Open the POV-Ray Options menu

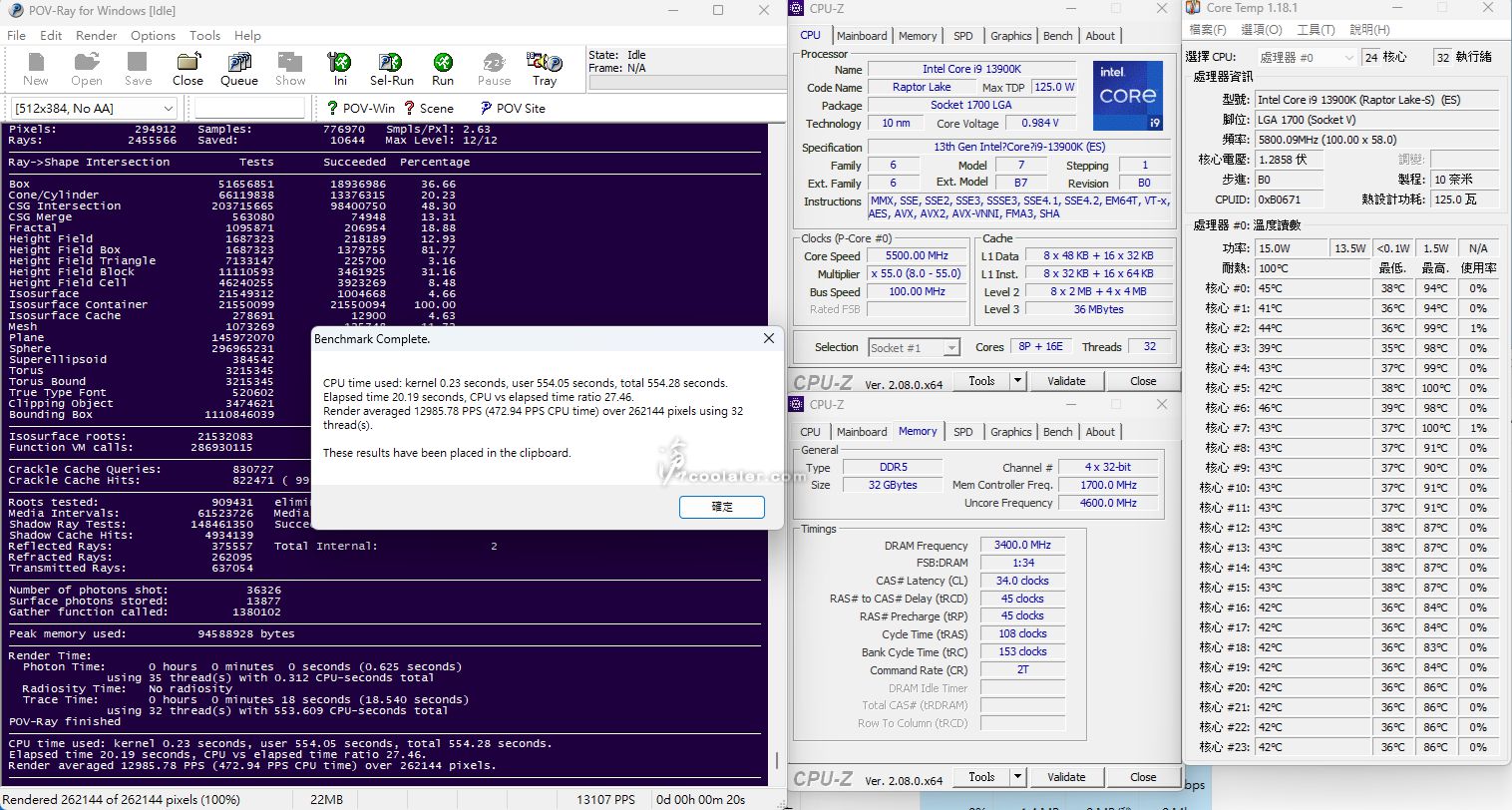(x=153, y=35)
